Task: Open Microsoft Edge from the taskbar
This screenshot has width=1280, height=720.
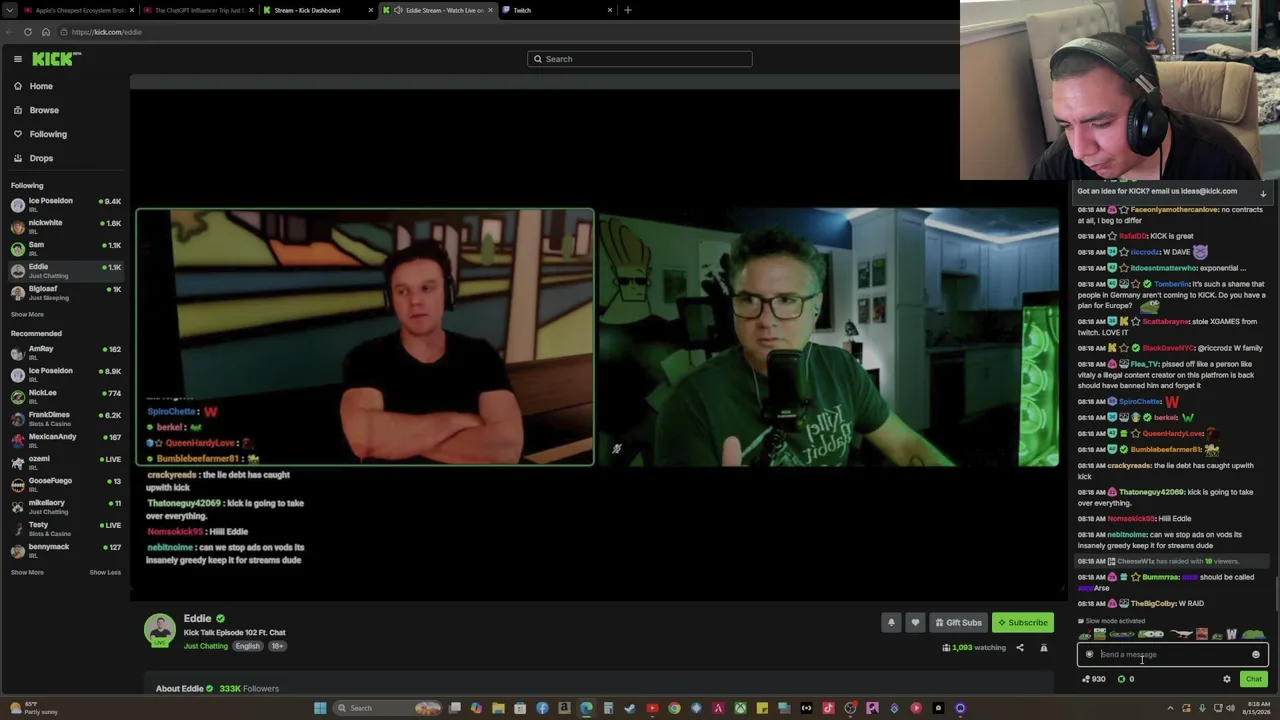Action: pyautogui.click(x=586, y=708)
